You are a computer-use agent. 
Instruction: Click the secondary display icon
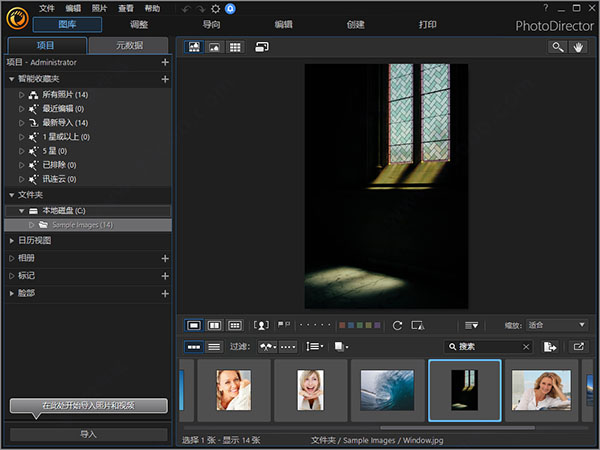click(262, 47)
